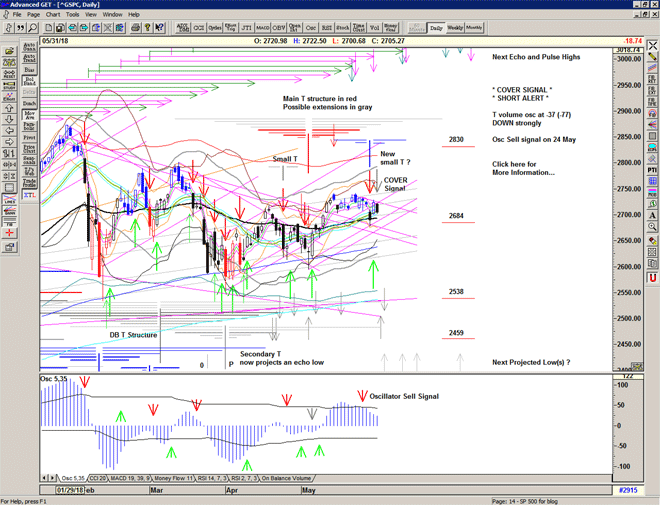This screenshot has width=660, height=505.
Task: Toggle the Daily timeframe button
Action: click(436, 28)
